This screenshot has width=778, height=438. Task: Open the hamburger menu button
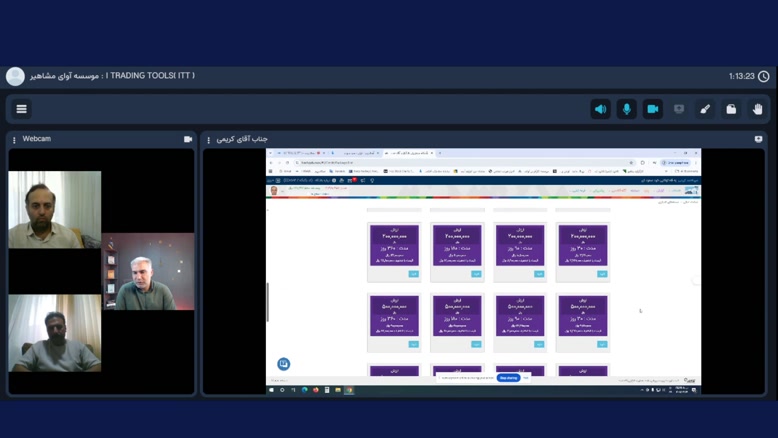21,109
